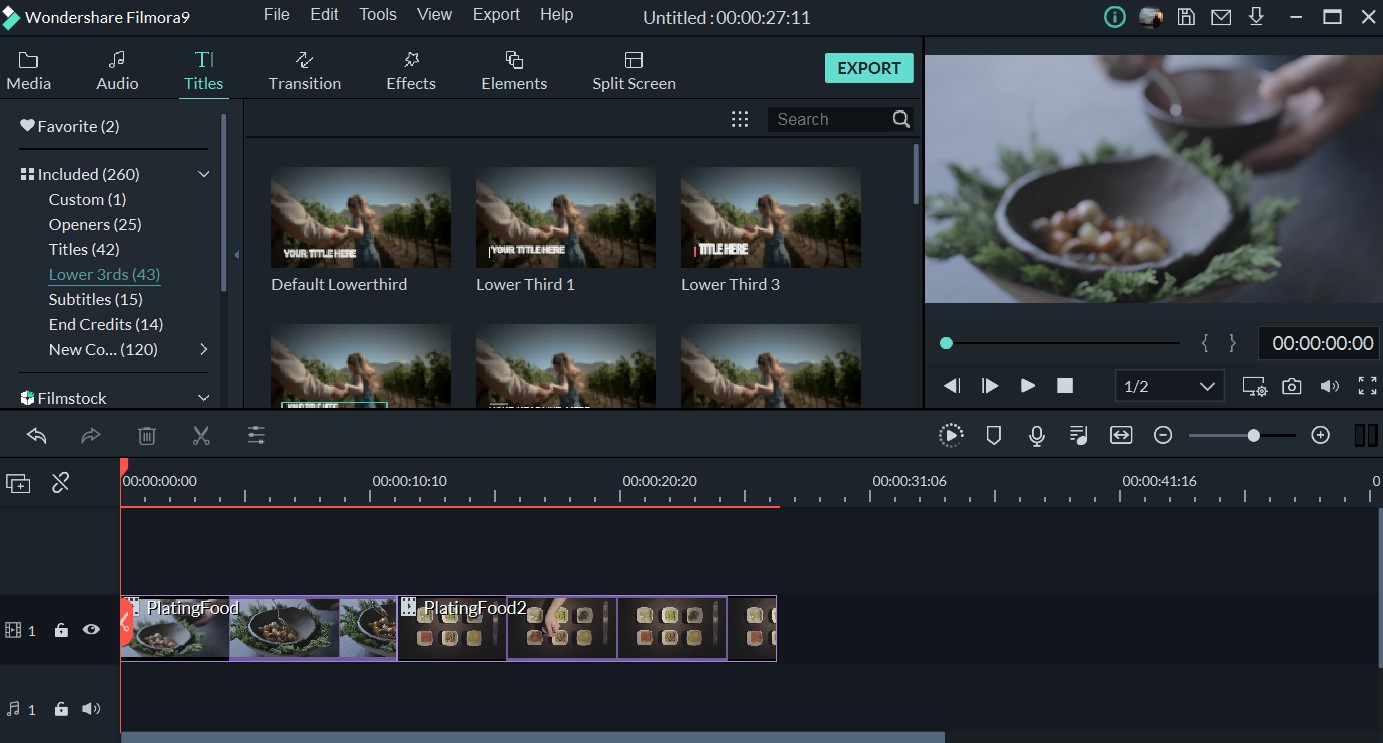The image size is (1383, 743).
Task: Start a voiceover recording with the microphone icon
Action: tap(1036, 435)
